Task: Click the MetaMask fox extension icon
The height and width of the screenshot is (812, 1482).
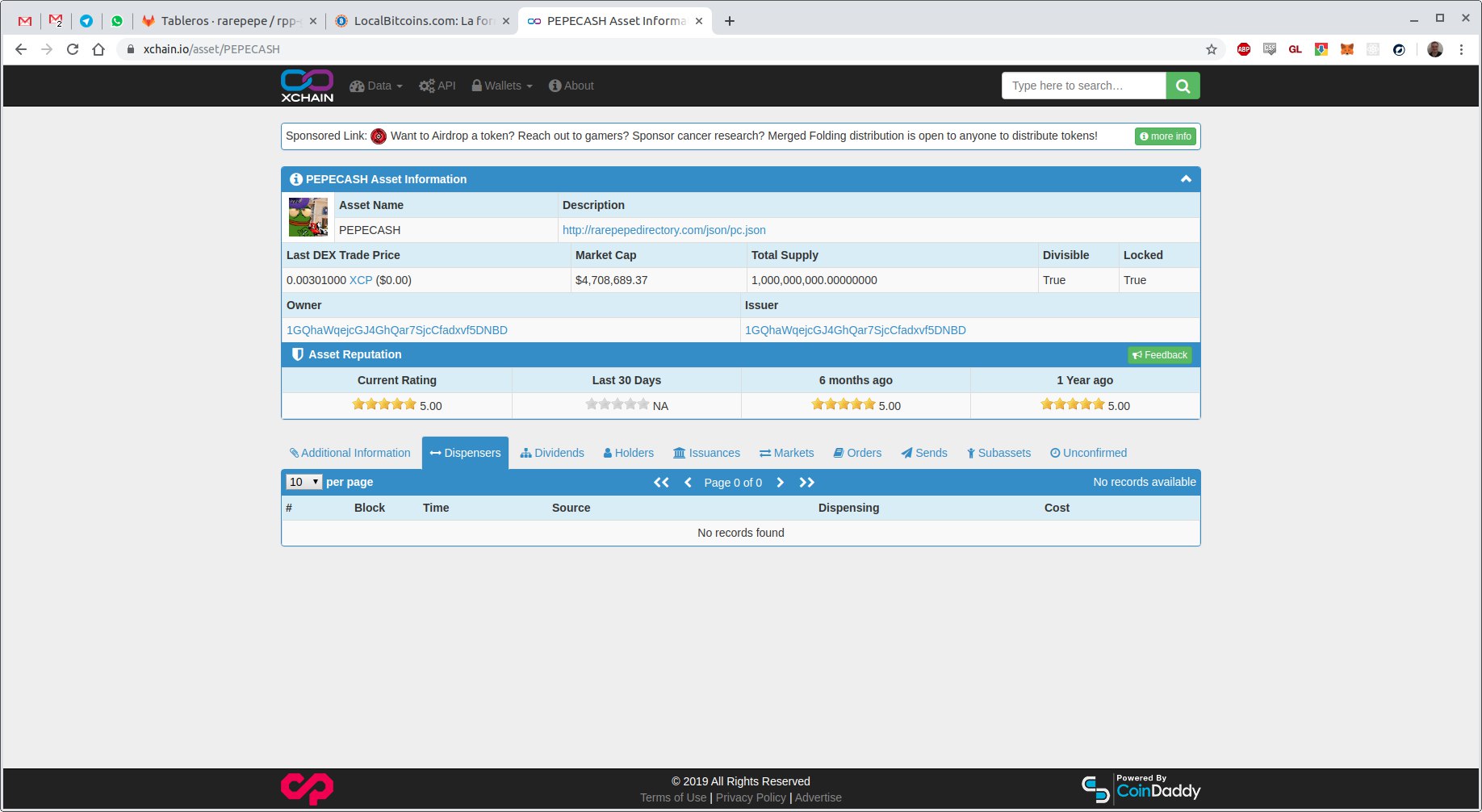Action: tap(1347, 49)
